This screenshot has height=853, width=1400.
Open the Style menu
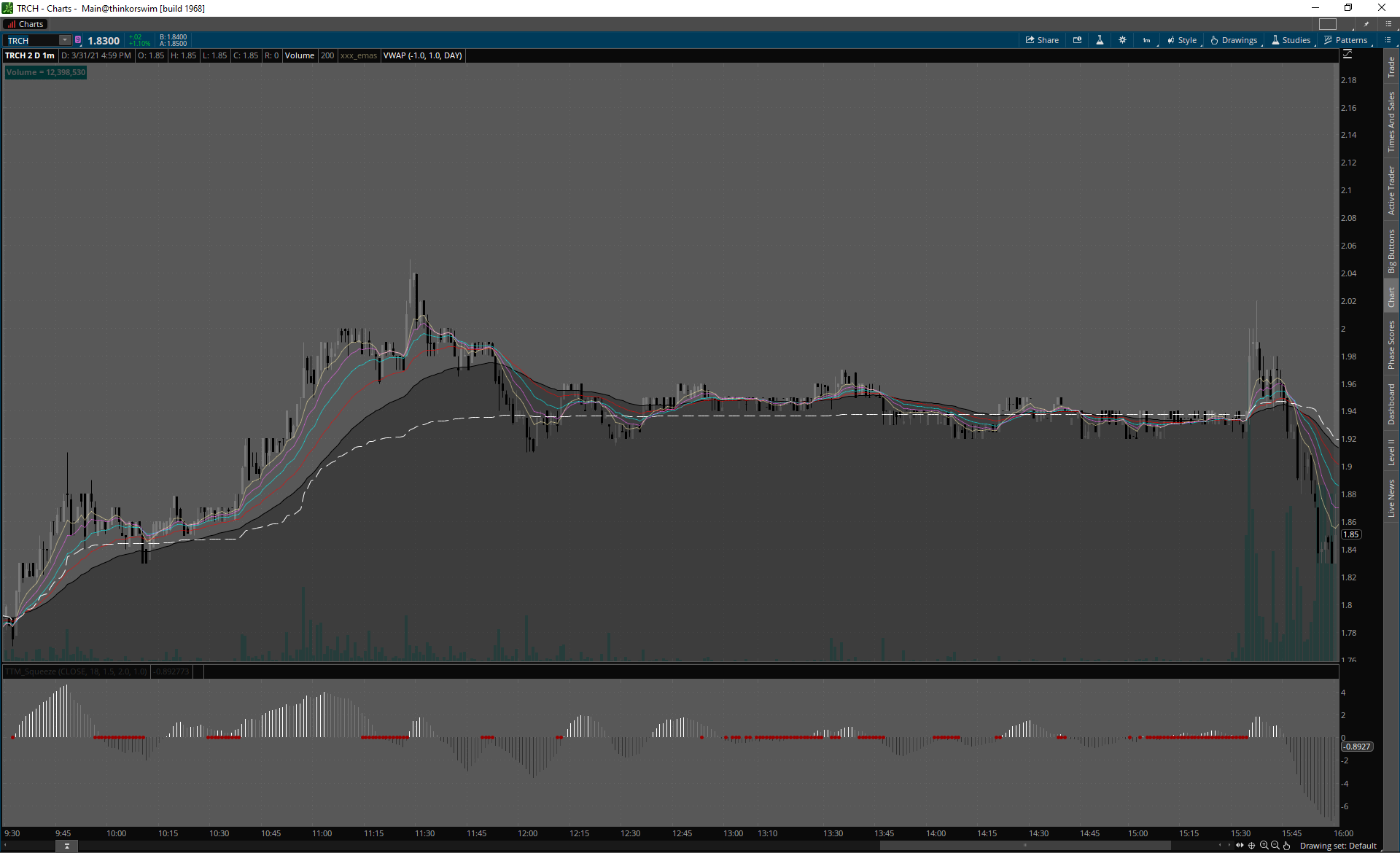click(1182, 40)
